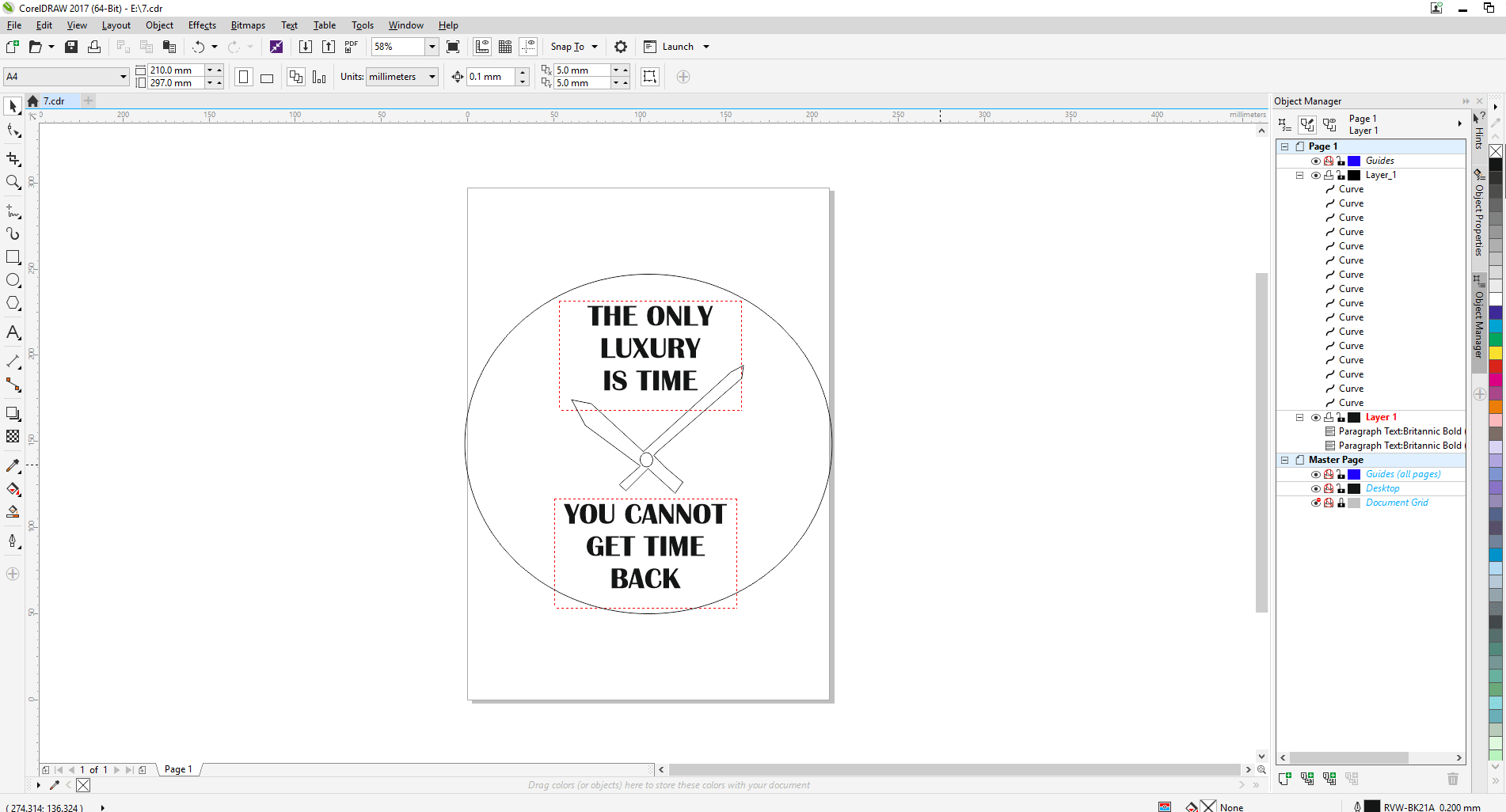Toggle printing for Layer_1

[x=1329, y=175]
